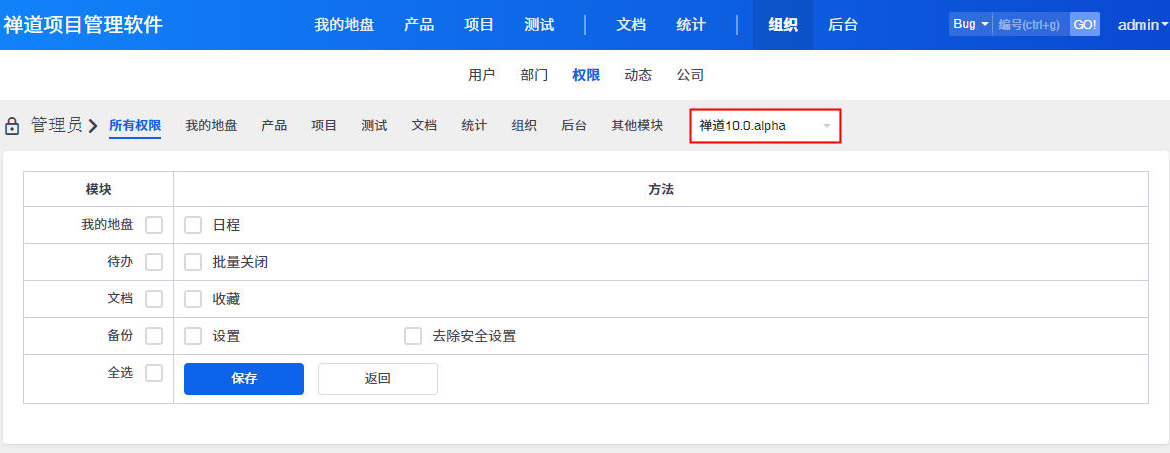Select the 其他模块 permission tab
Viewport: 1170px width, 453px height.
click(x=637, y=126)
